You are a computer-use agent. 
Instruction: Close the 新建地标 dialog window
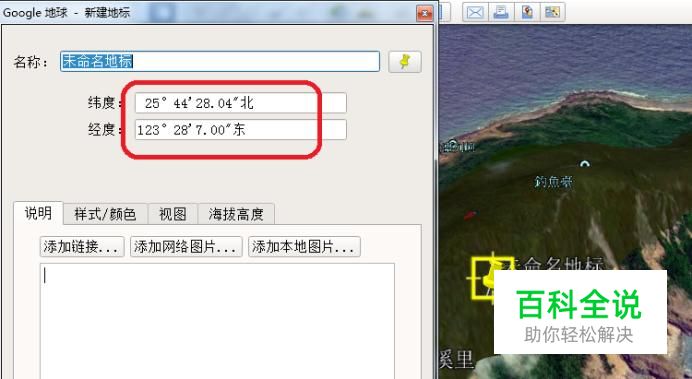click(x=425, y=13)
